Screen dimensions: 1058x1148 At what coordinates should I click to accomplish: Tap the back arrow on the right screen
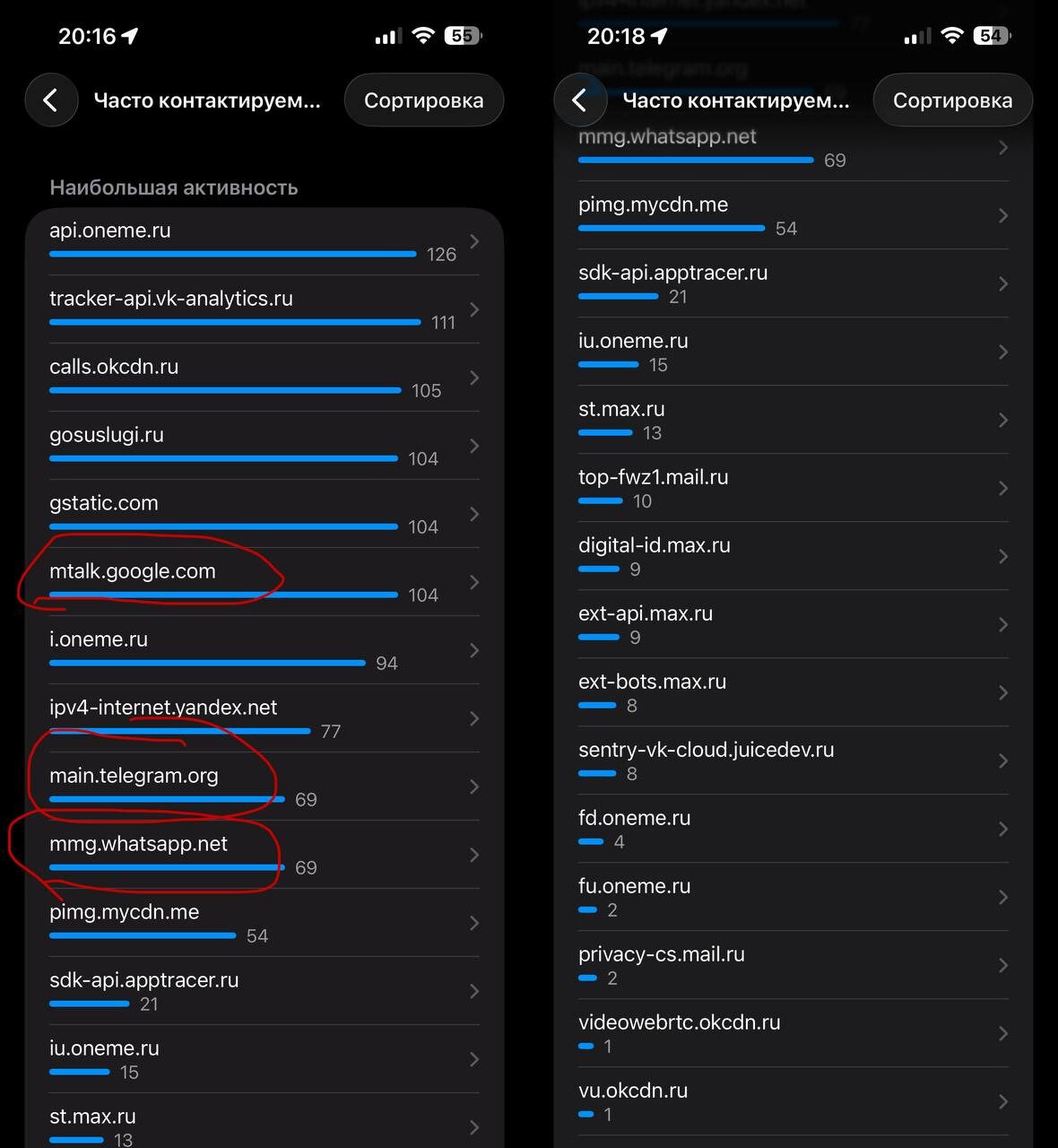[x=580, y=100]
